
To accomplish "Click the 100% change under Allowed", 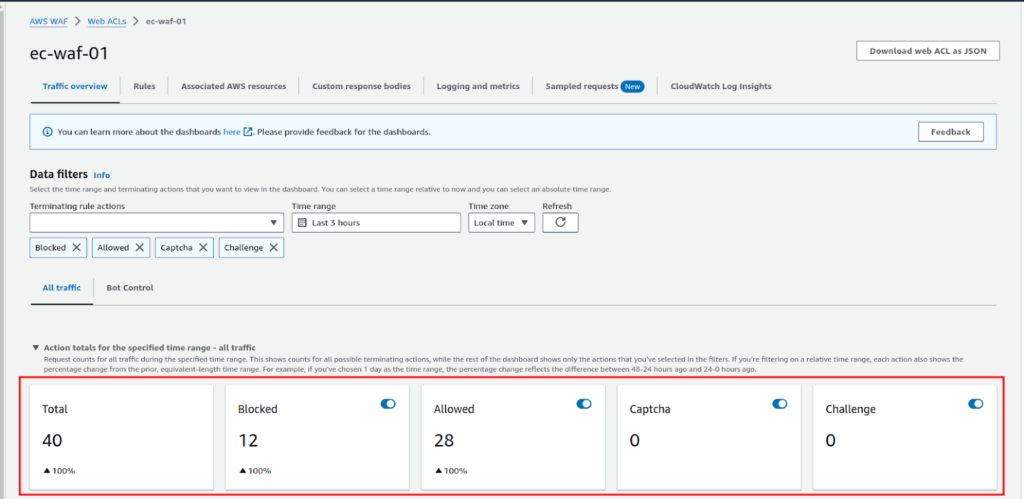I will [451, 471].
